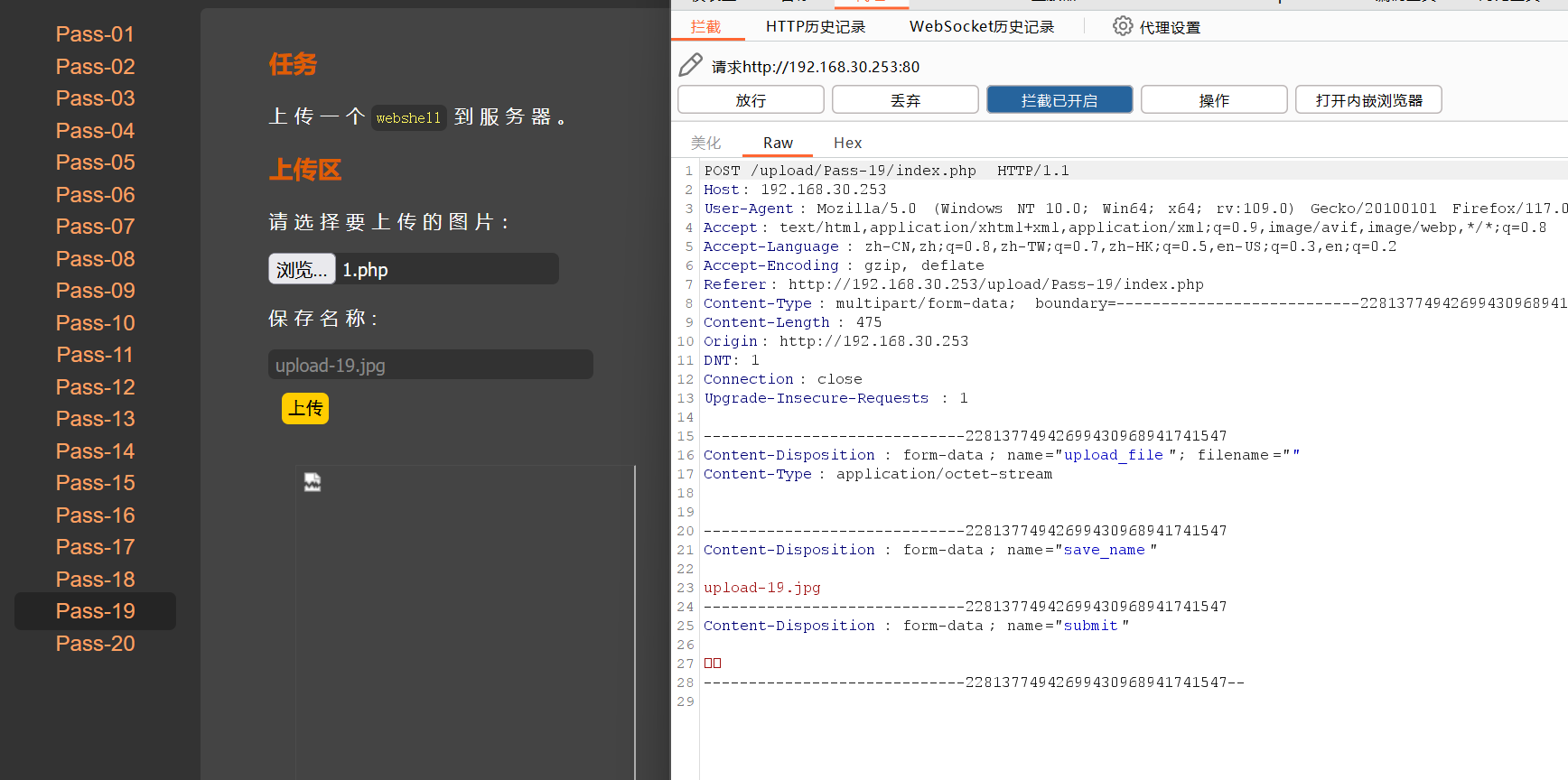Open Pass-07 in the sidebar
The width and height of the screenshot is (1568, 780).
tap(95, 227)
